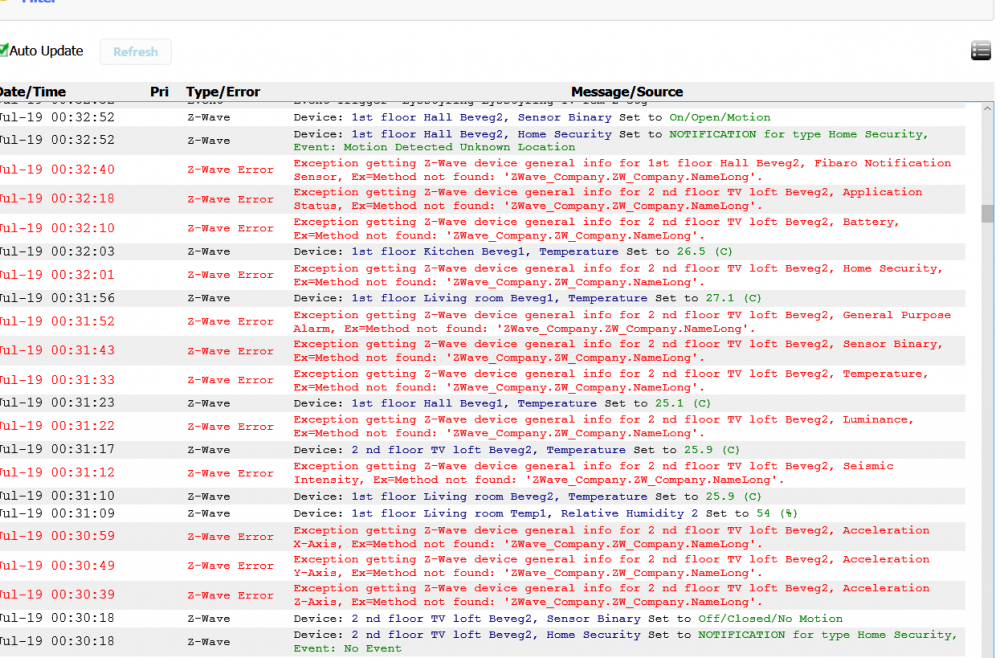
Task: Click the Date/Time column header
Action: [x=32, y=92]
